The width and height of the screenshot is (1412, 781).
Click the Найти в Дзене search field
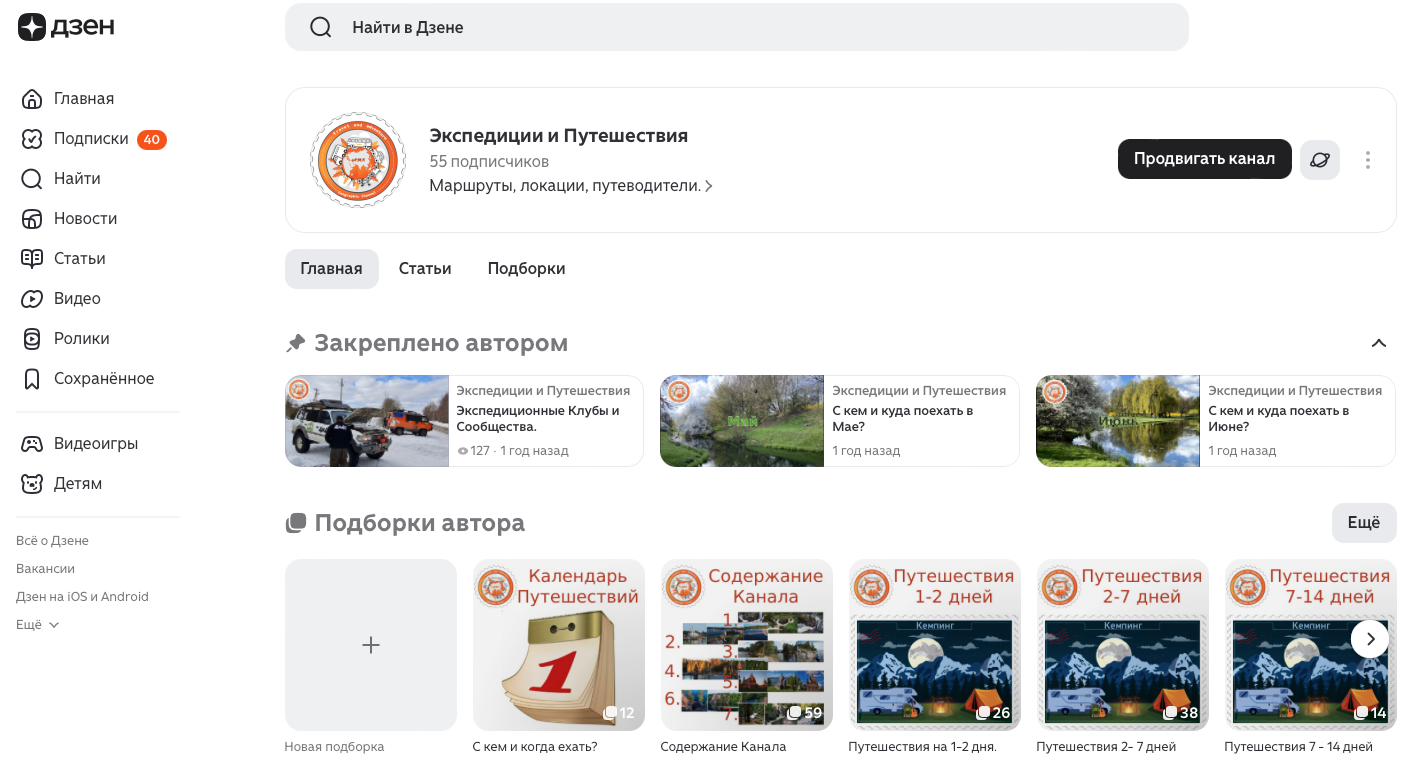tap(737, 27)
